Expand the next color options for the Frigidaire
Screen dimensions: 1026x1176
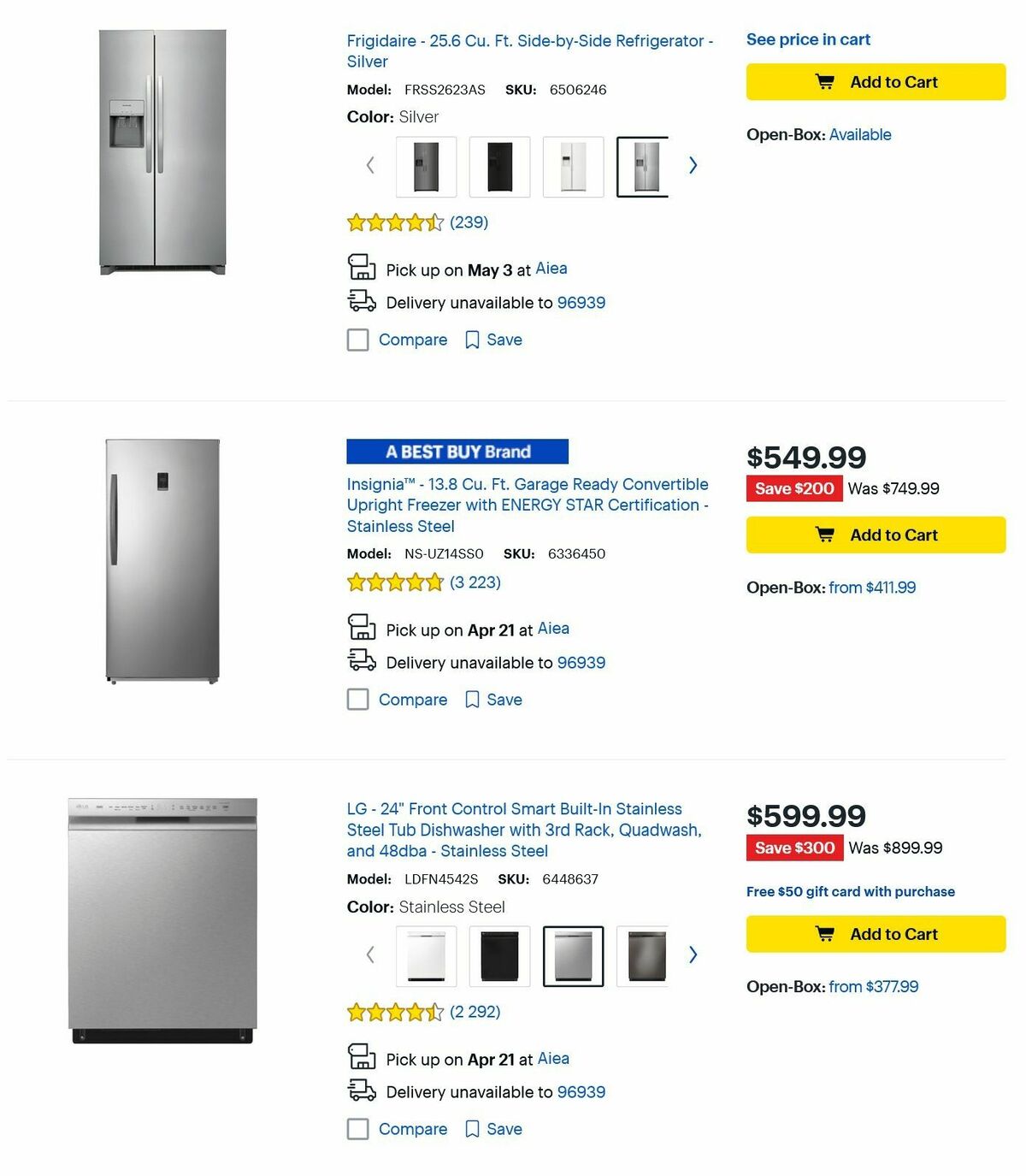pos(693,166)
